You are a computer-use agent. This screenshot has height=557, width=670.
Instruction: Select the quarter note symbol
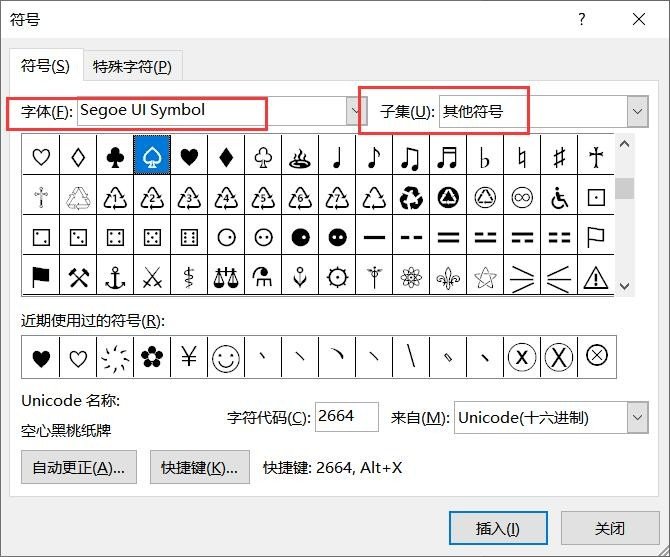point(337,156)
